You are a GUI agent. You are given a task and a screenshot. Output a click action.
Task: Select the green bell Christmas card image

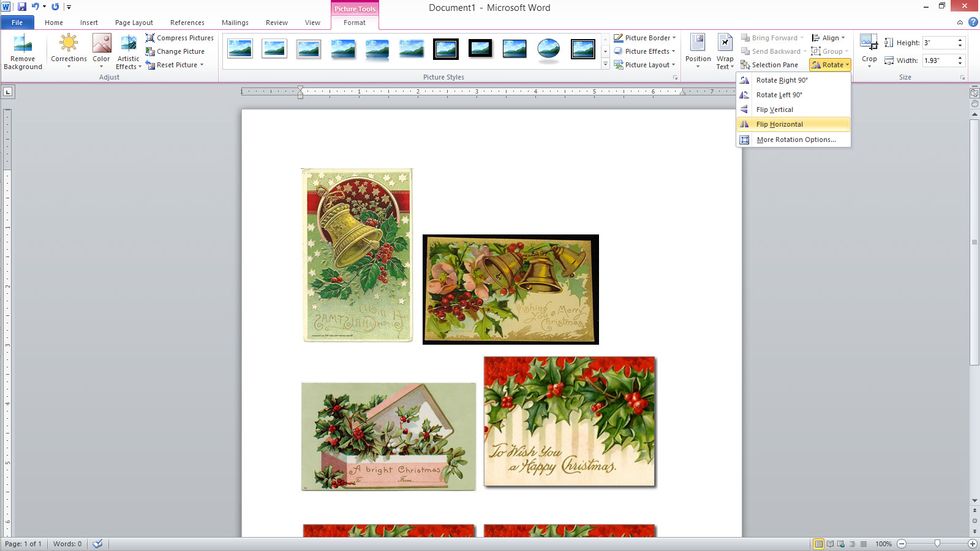[357, 255]
